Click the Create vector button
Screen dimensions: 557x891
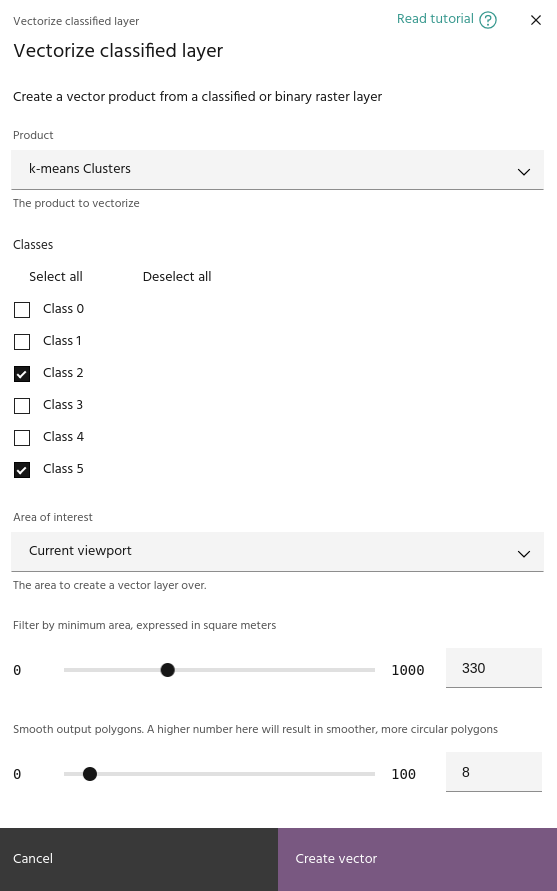[417, 859]
